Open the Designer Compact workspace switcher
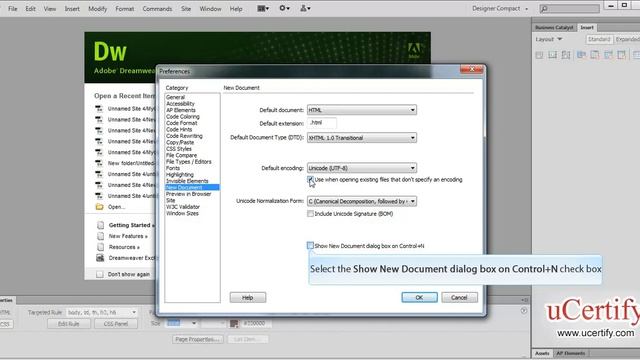640x360 pixels. tap(500, 9)
